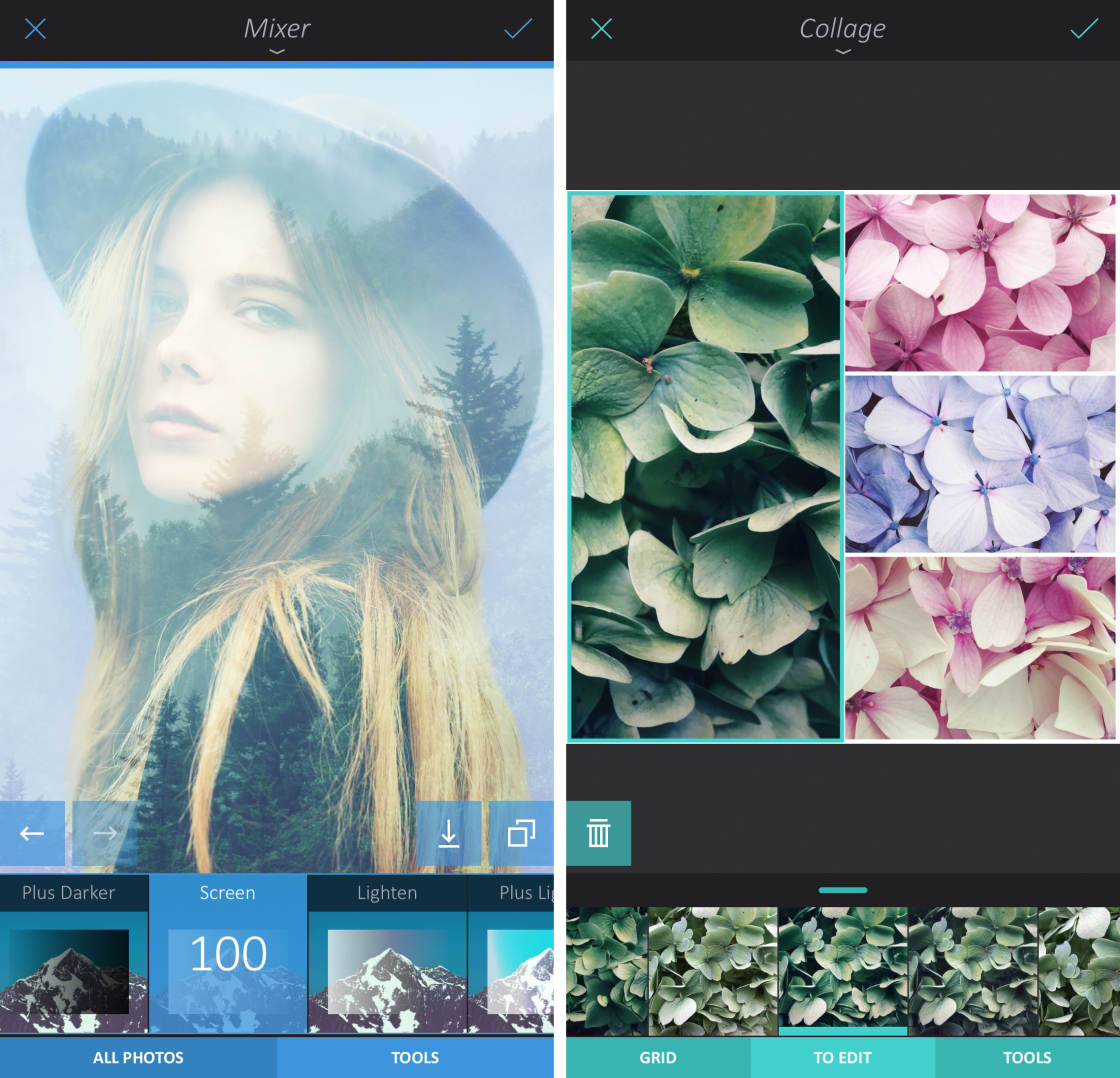
Task: Open the Collage title dropdown chevron
Action: point(842,48)
